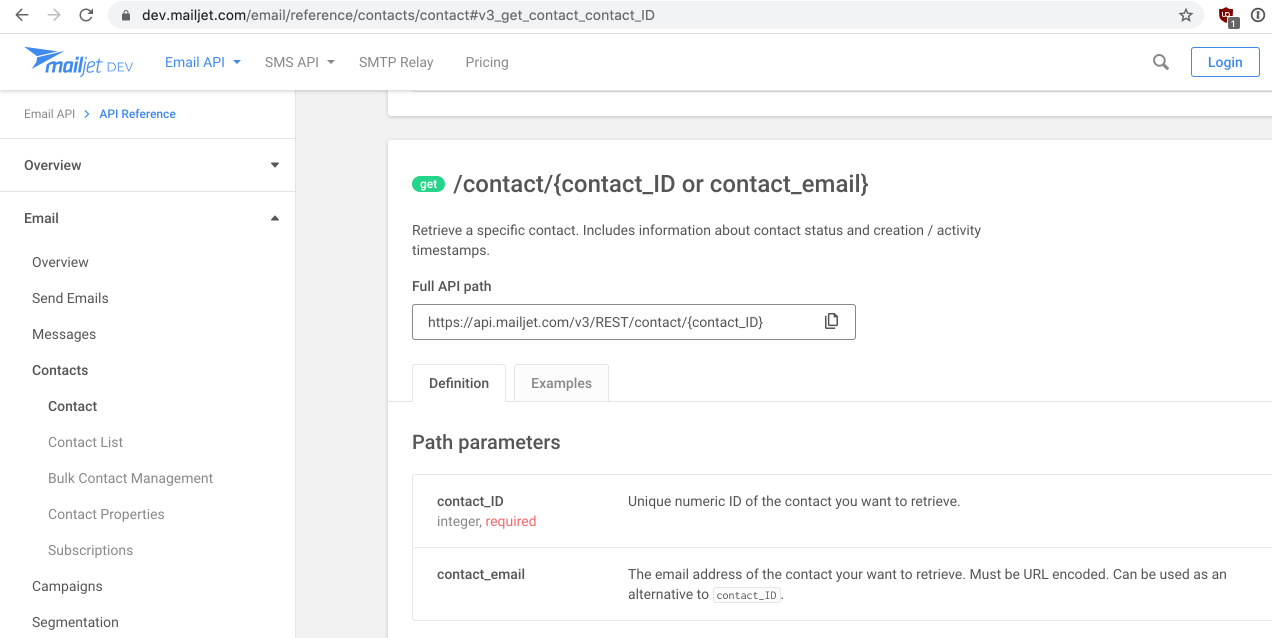1272x638 pixels.
Task: Open the API Reference breadcrumb link
Action: click(137, 113)
